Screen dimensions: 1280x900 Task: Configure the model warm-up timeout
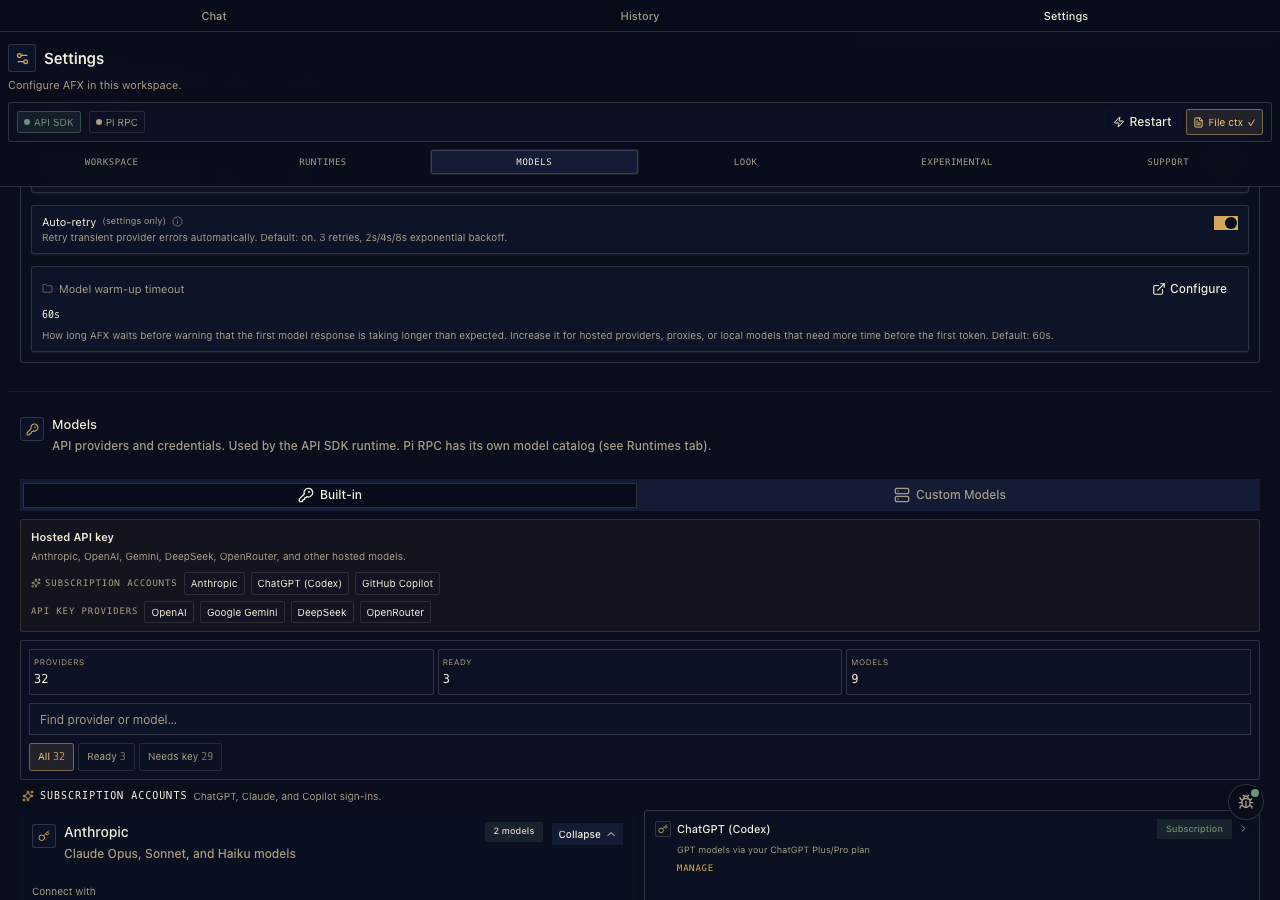pos(1189,289)
